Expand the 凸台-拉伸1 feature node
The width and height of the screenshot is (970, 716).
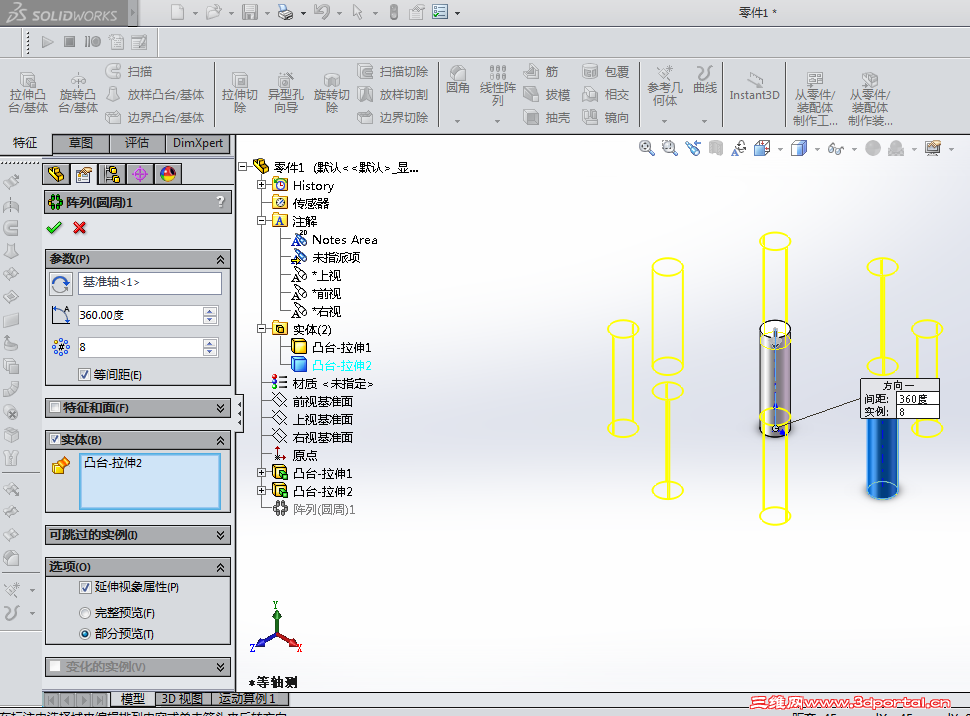tap(262, 473)
